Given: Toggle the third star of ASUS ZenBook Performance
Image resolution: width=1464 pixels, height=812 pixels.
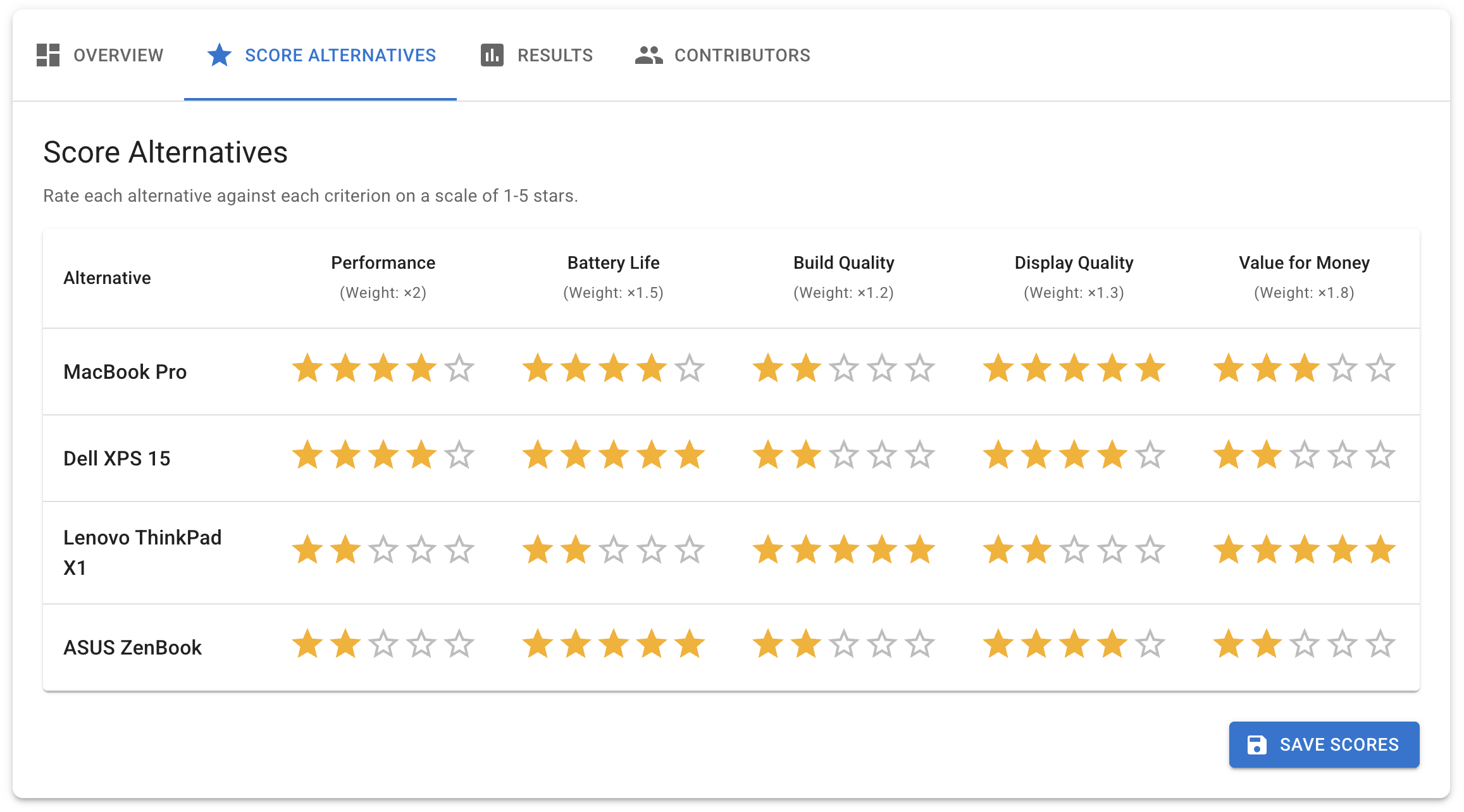Looking at the screenshot, I should (x=384, y=645).
